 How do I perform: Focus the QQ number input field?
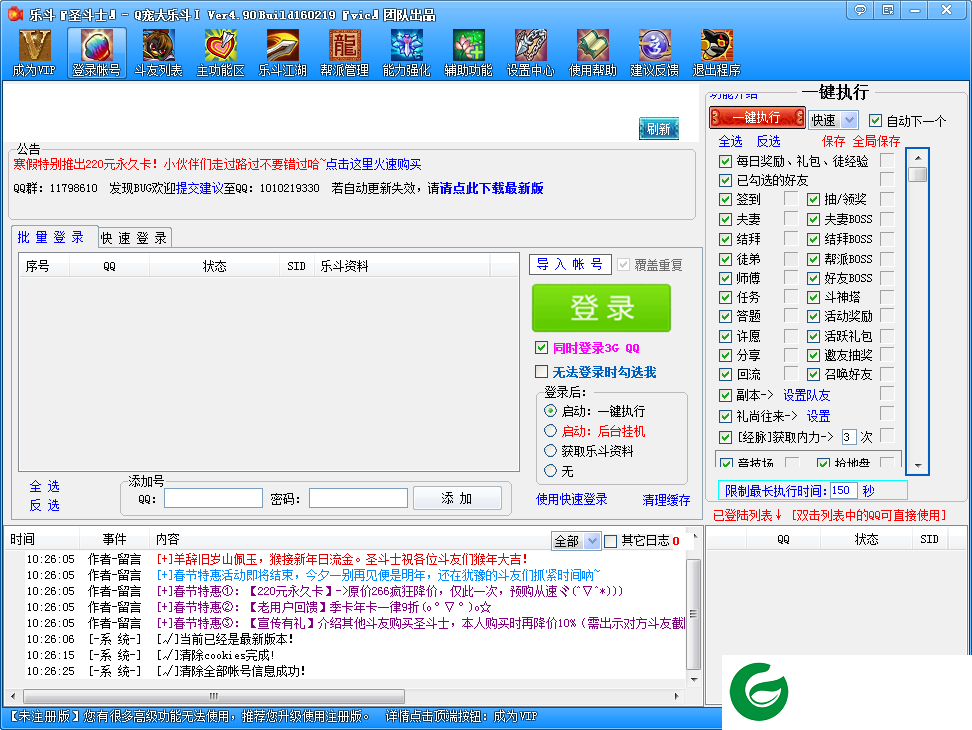[213, 498]
